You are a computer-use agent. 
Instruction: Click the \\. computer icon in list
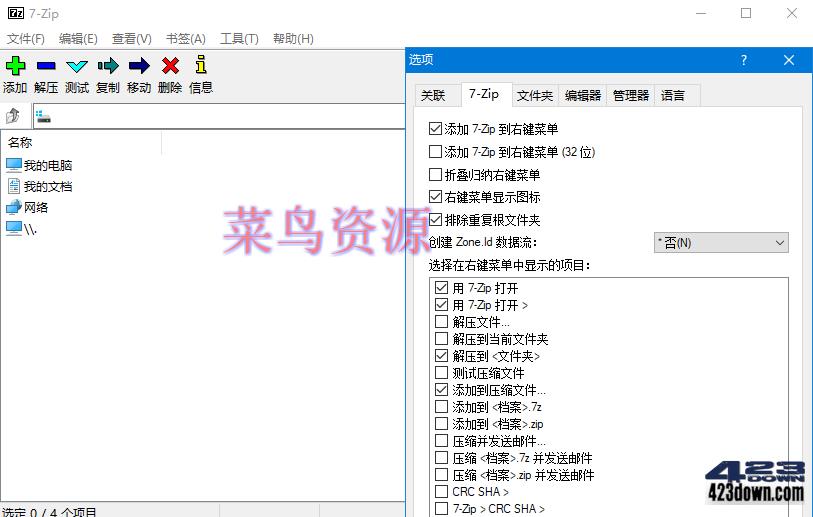point(14,228)
